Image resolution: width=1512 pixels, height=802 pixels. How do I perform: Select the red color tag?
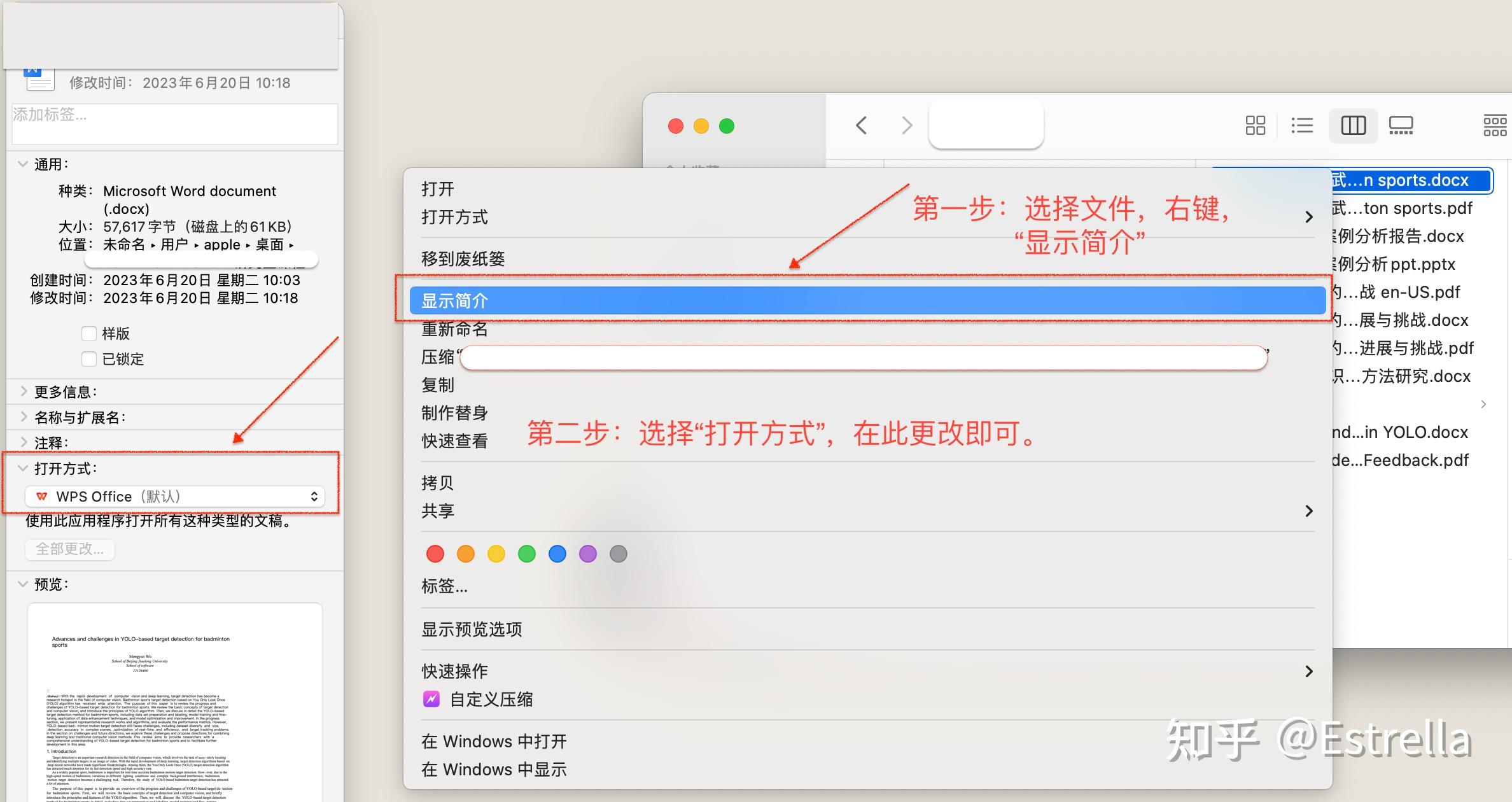point(435,553)
